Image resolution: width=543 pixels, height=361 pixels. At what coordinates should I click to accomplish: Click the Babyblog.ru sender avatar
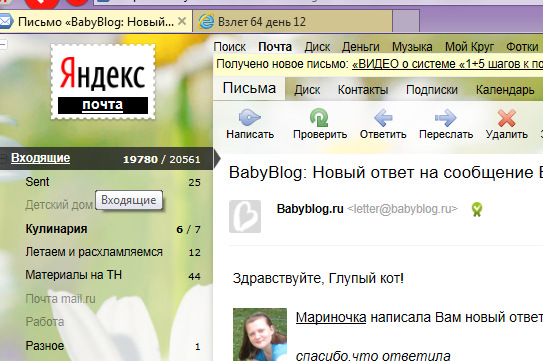pyautogui.click(x=245, y=216)
